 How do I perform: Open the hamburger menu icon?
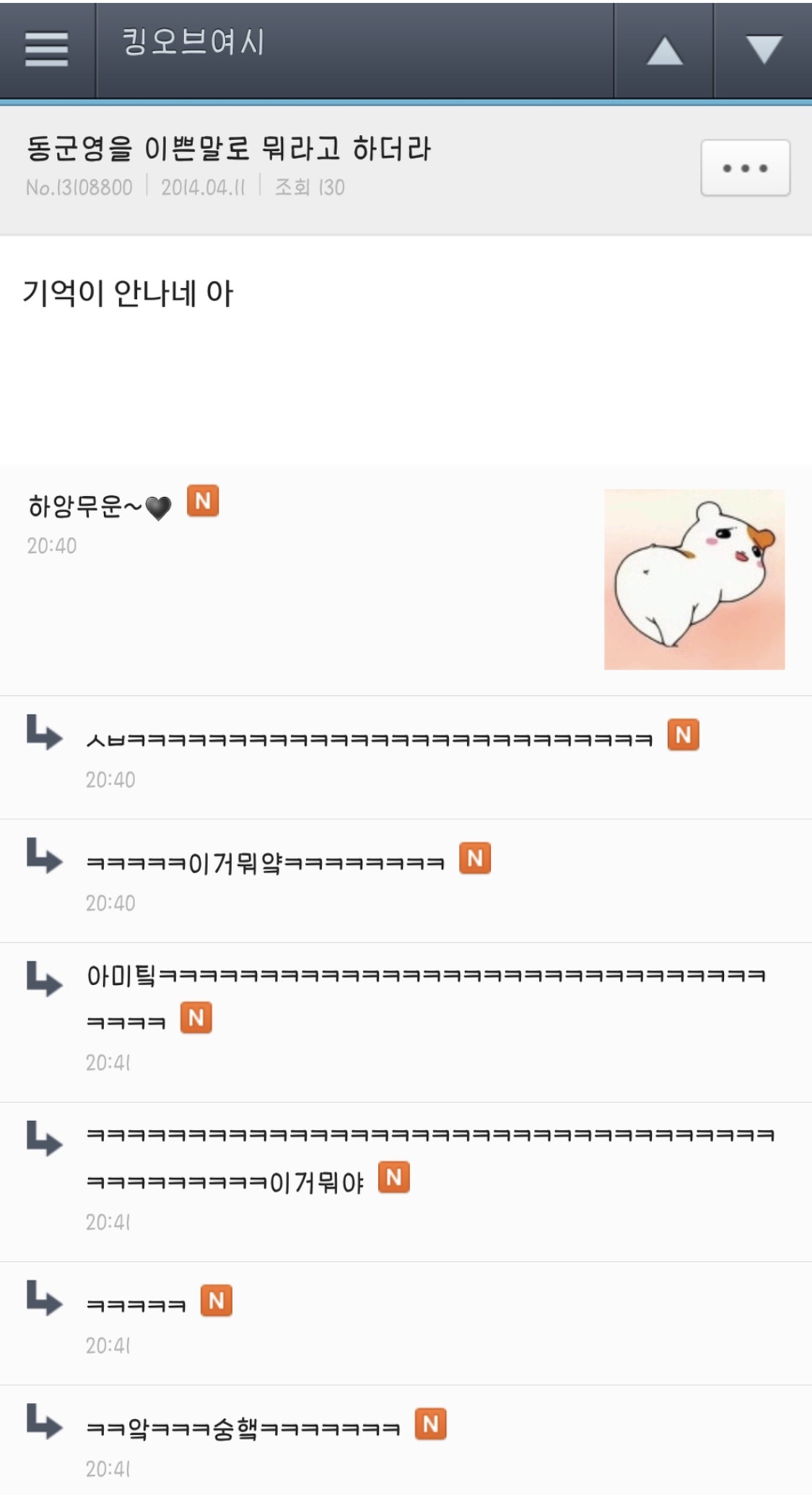point(47,50)
